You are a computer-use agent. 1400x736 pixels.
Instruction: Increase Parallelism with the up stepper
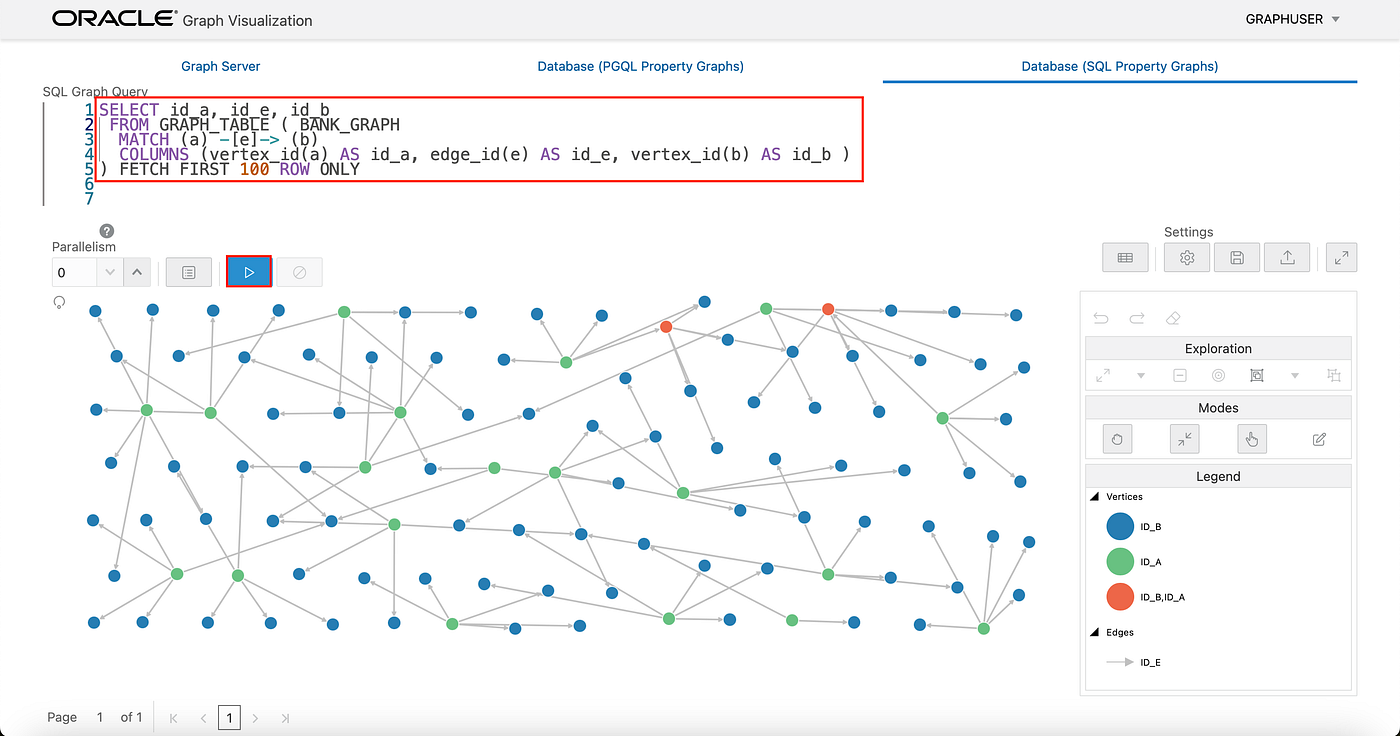click(x=137, y=271)
